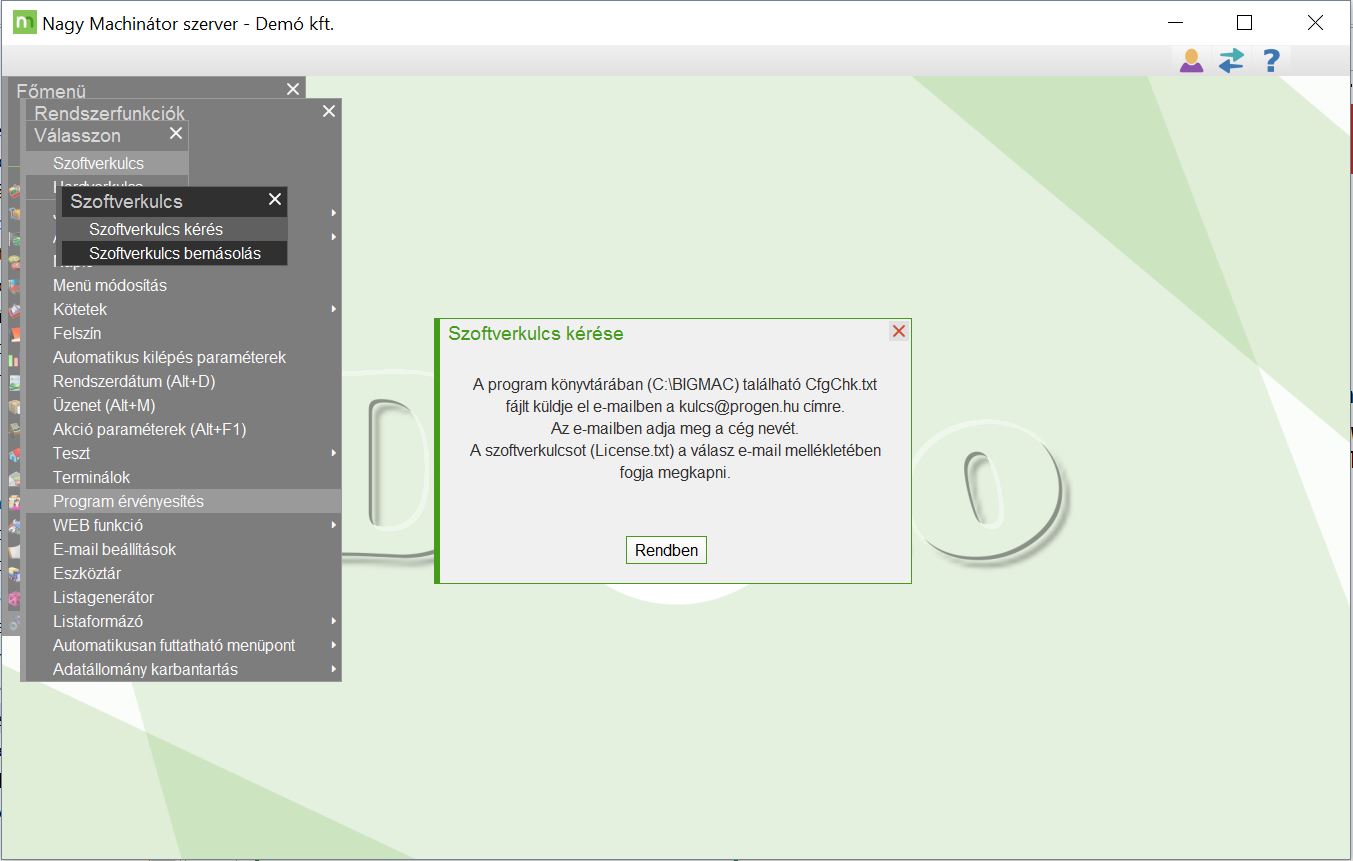This screenshot has width=1353, height=861.
Task: Select Program érvényesítés
Action: tap(181, 501)
